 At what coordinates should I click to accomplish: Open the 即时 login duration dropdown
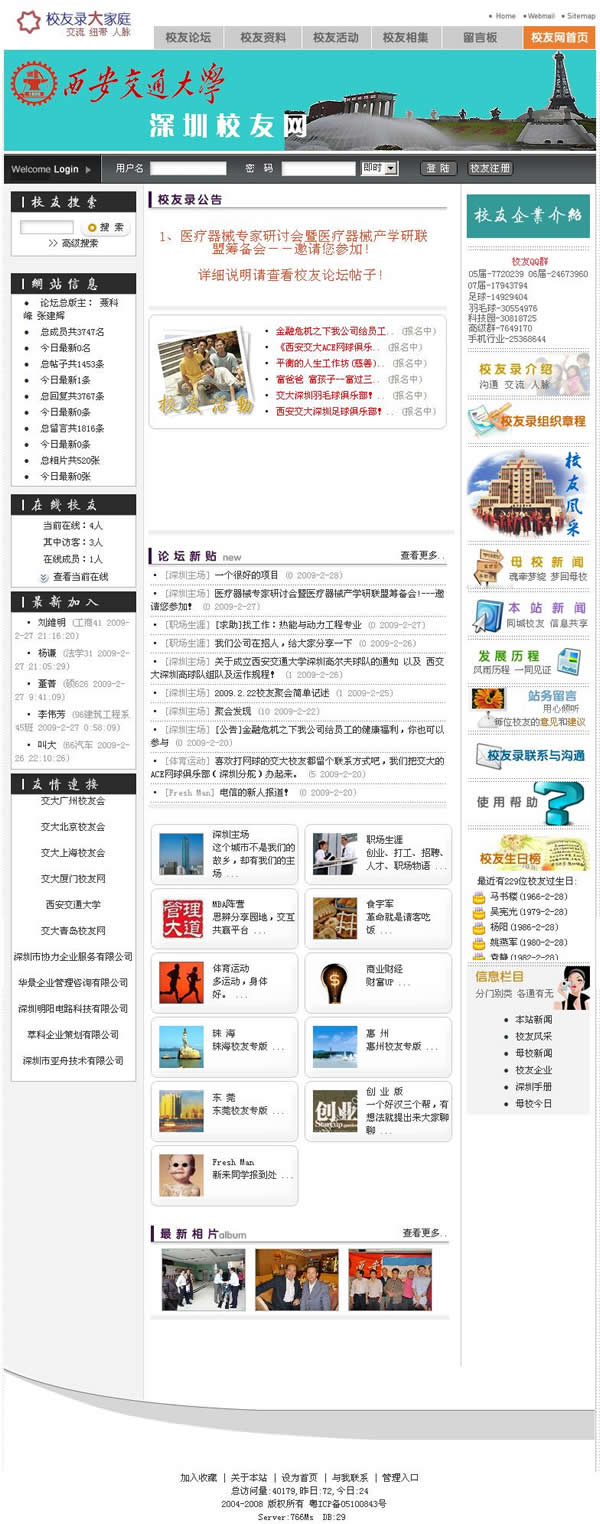(379, 169)
